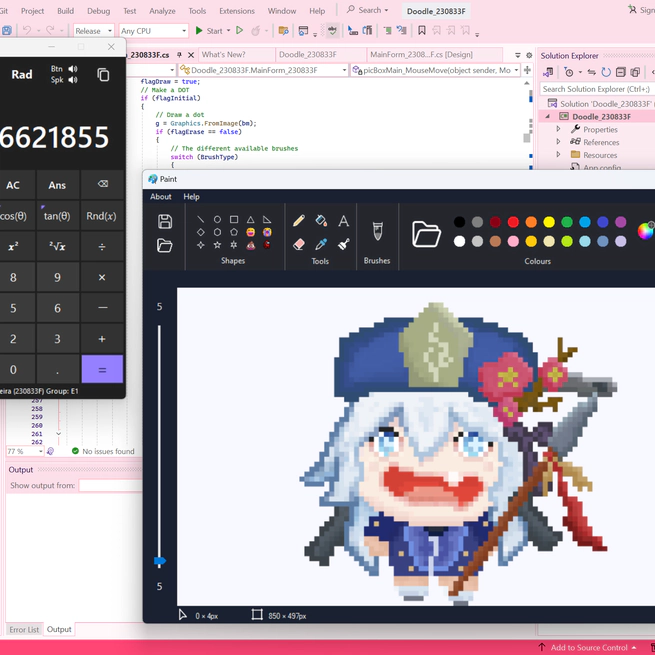Open the Doodle_230833F.MainForm_230833F class dropdown
The width and height of the screenshot is (655, 655).
tap(264, 70)
